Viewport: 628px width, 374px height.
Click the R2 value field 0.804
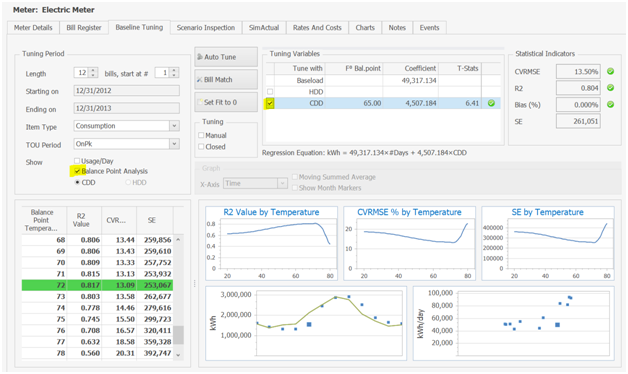point(578,88)
